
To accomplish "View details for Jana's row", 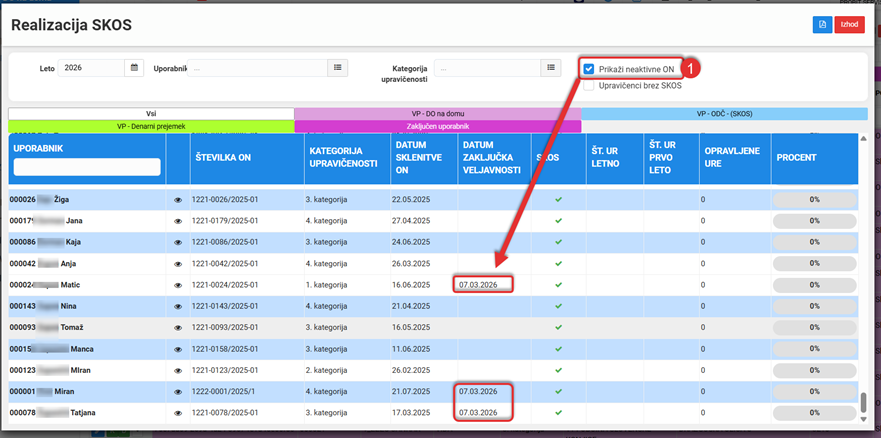I will coord(178,221).
